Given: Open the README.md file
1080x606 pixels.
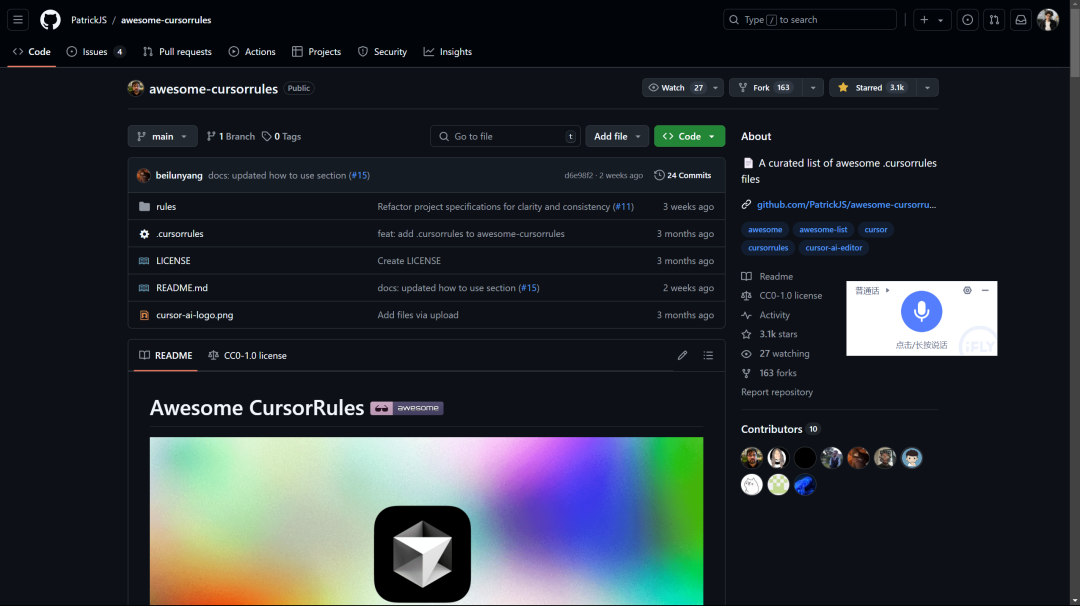Looking at the screenshot, I should 182,288.
